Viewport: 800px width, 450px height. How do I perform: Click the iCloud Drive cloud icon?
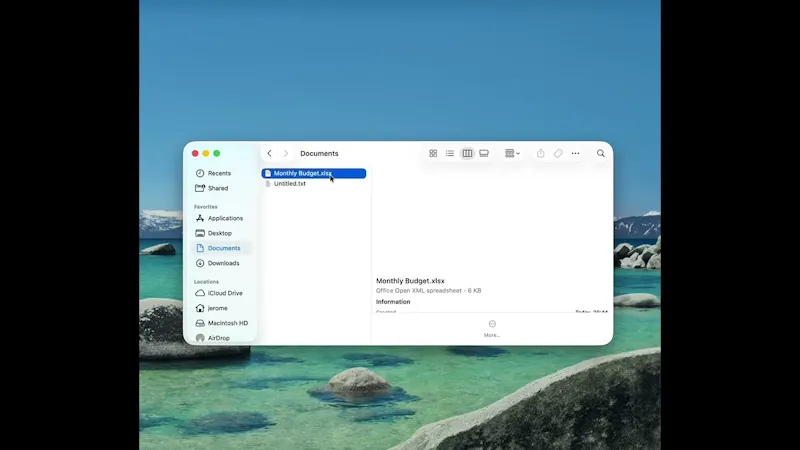(x=200, y=293)
